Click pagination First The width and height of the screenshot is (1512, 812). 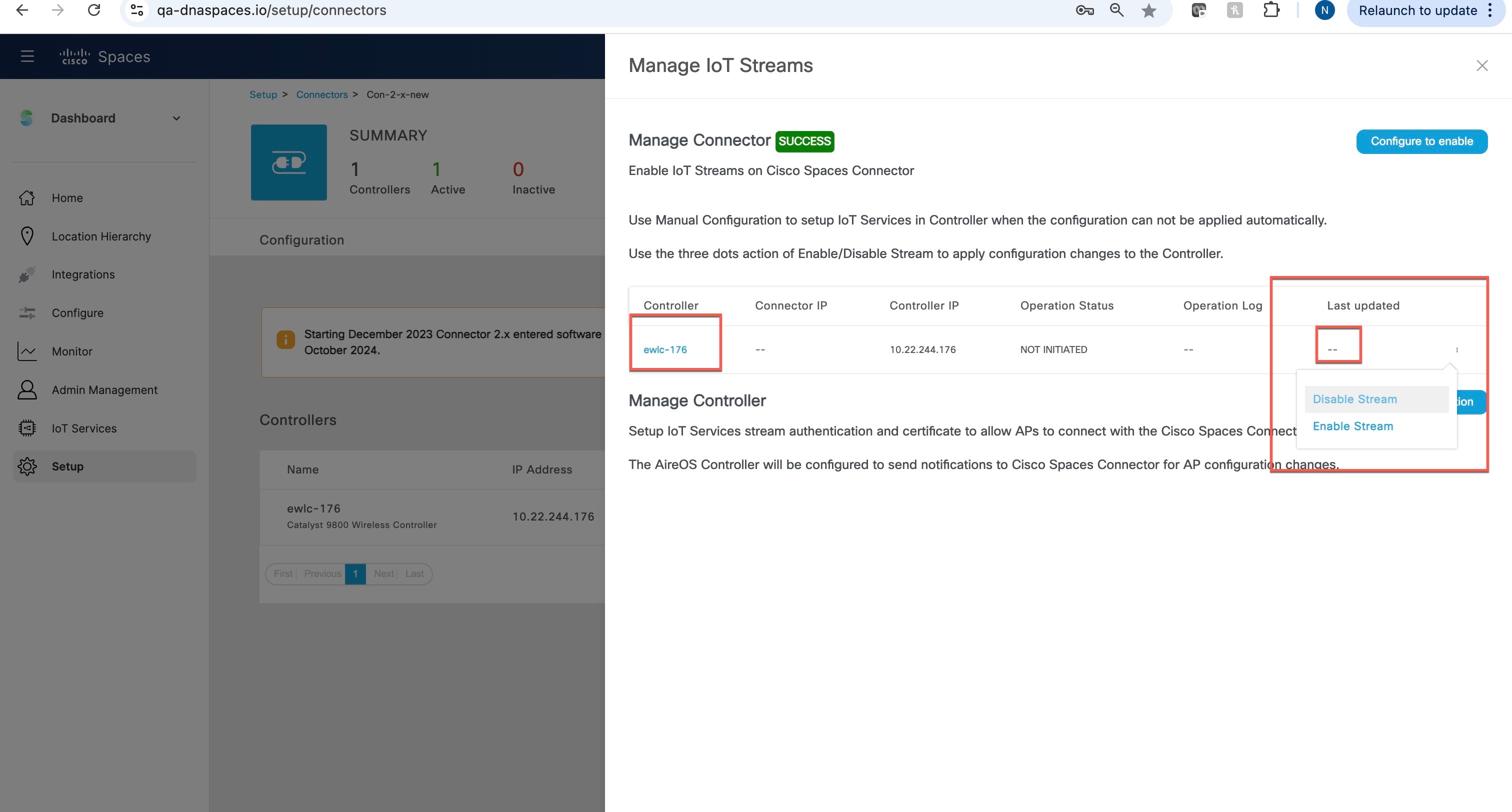(x=283, y=573)
